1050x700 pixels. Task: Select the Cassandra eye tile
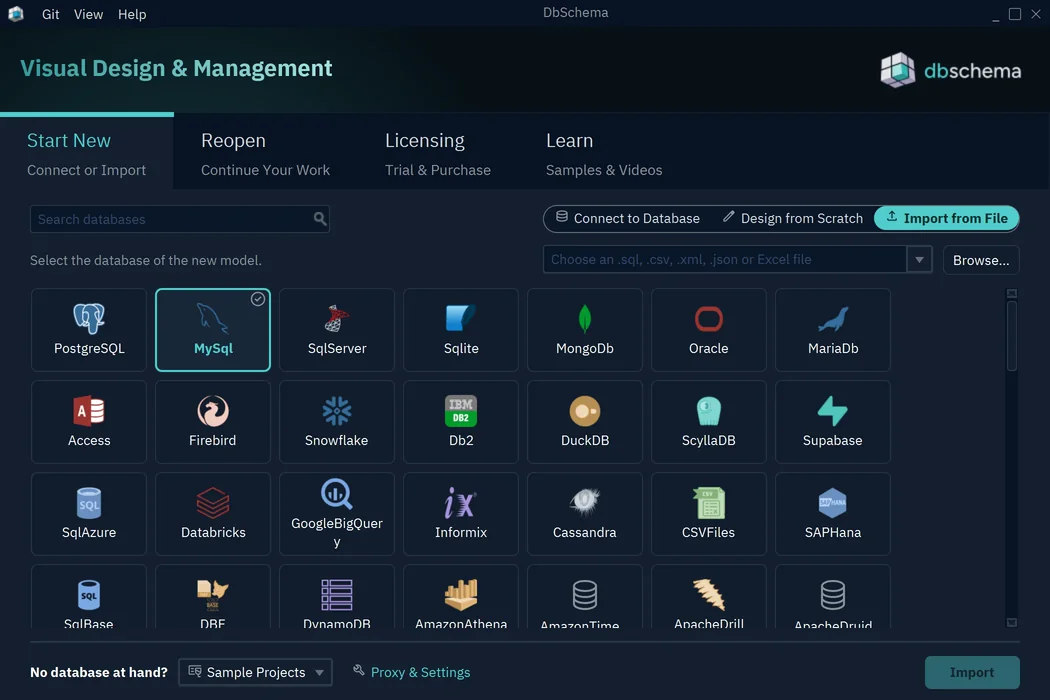tap(585, 514)
